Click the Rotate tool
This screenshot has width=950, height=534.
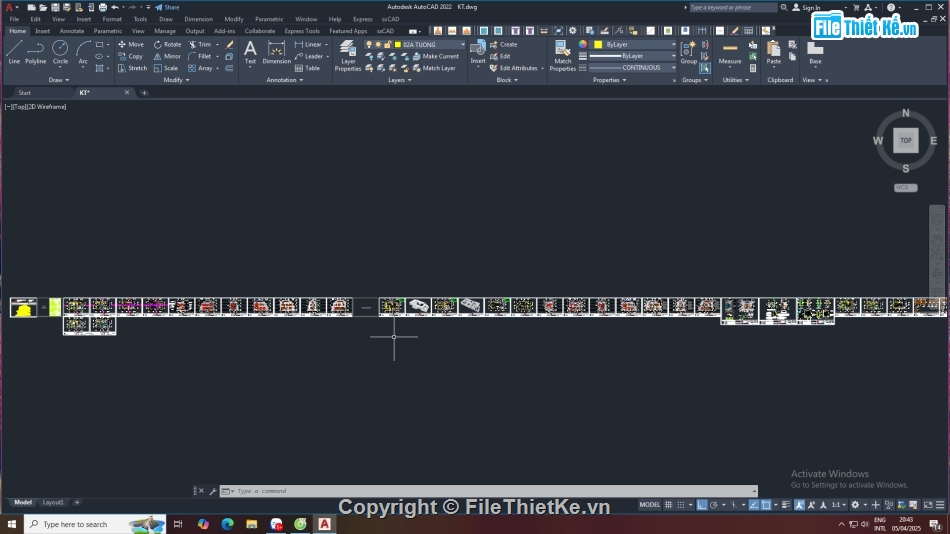[x=168, y=44]
